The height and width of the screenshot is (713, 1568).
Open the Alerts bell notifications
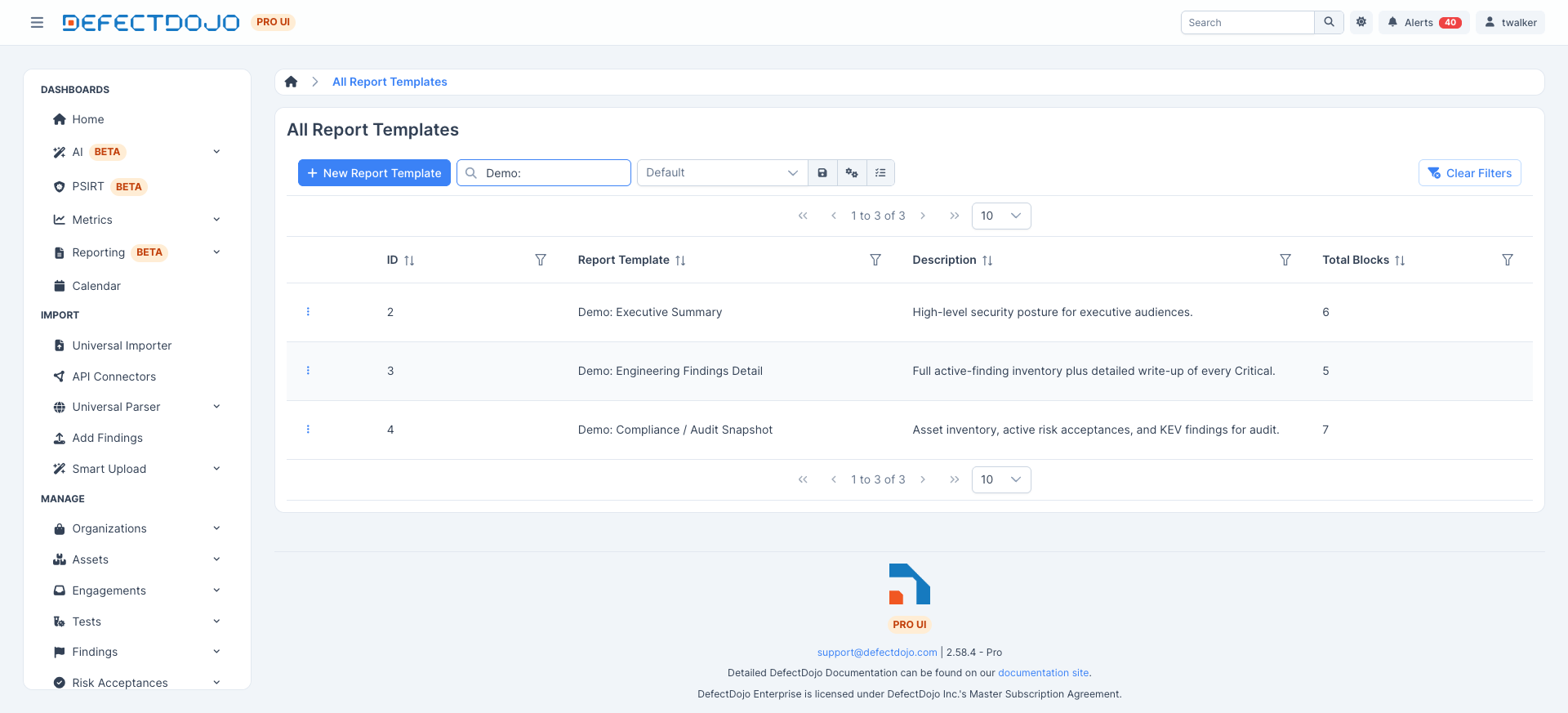(x=1424, y=22)
